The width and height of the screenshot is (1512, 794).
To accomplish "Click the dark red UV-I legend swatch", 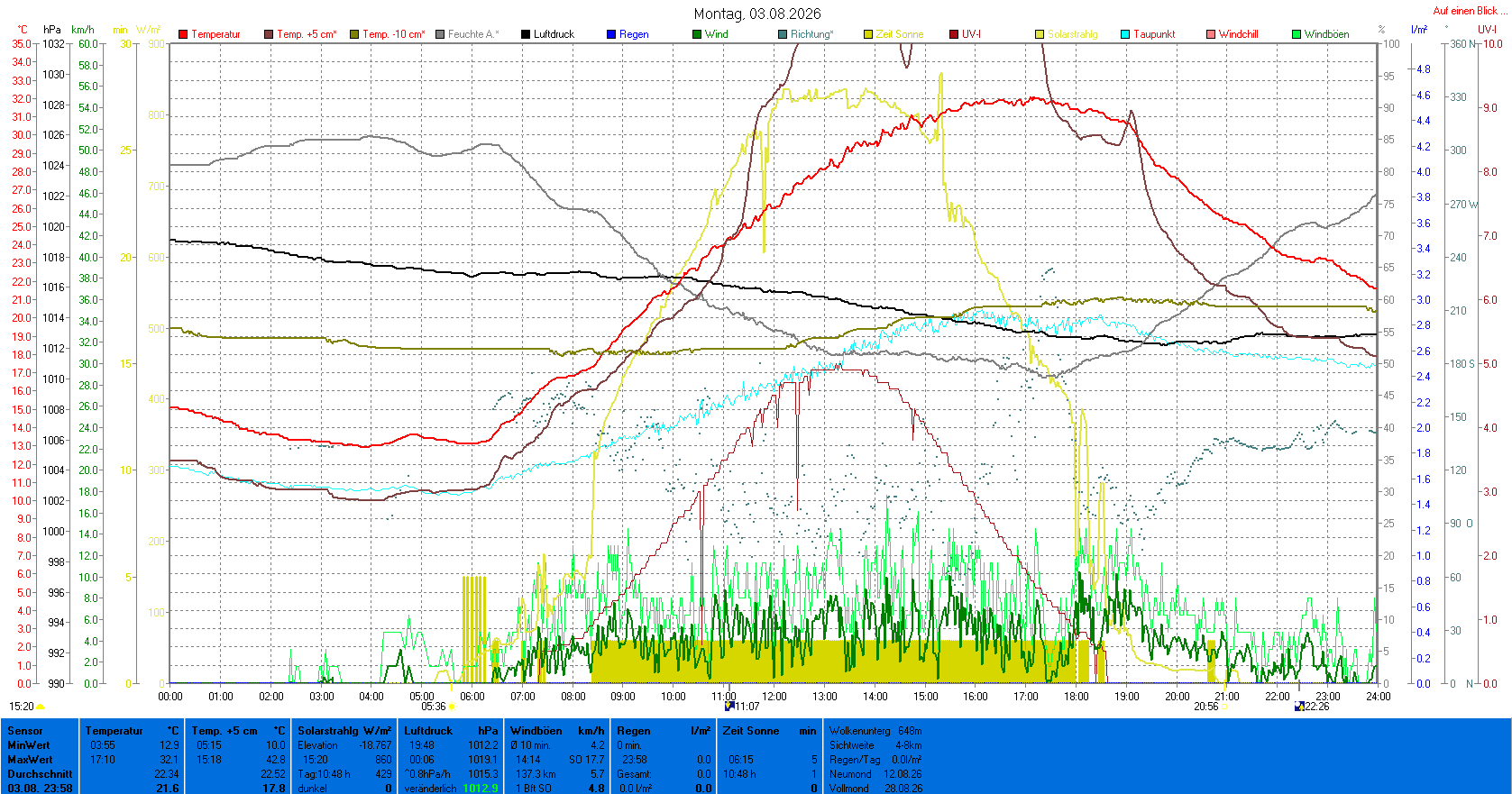I will click(954, 34).
